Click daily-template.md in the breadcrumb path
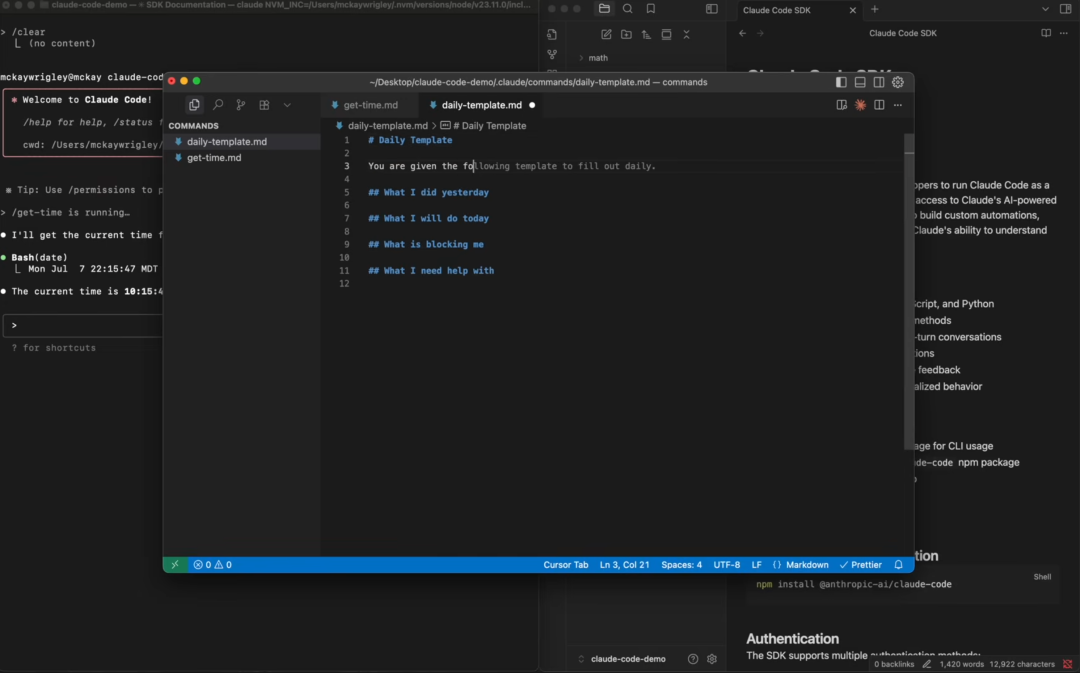Viewport: 1080px width, 673px height. (x=387, y=126)
